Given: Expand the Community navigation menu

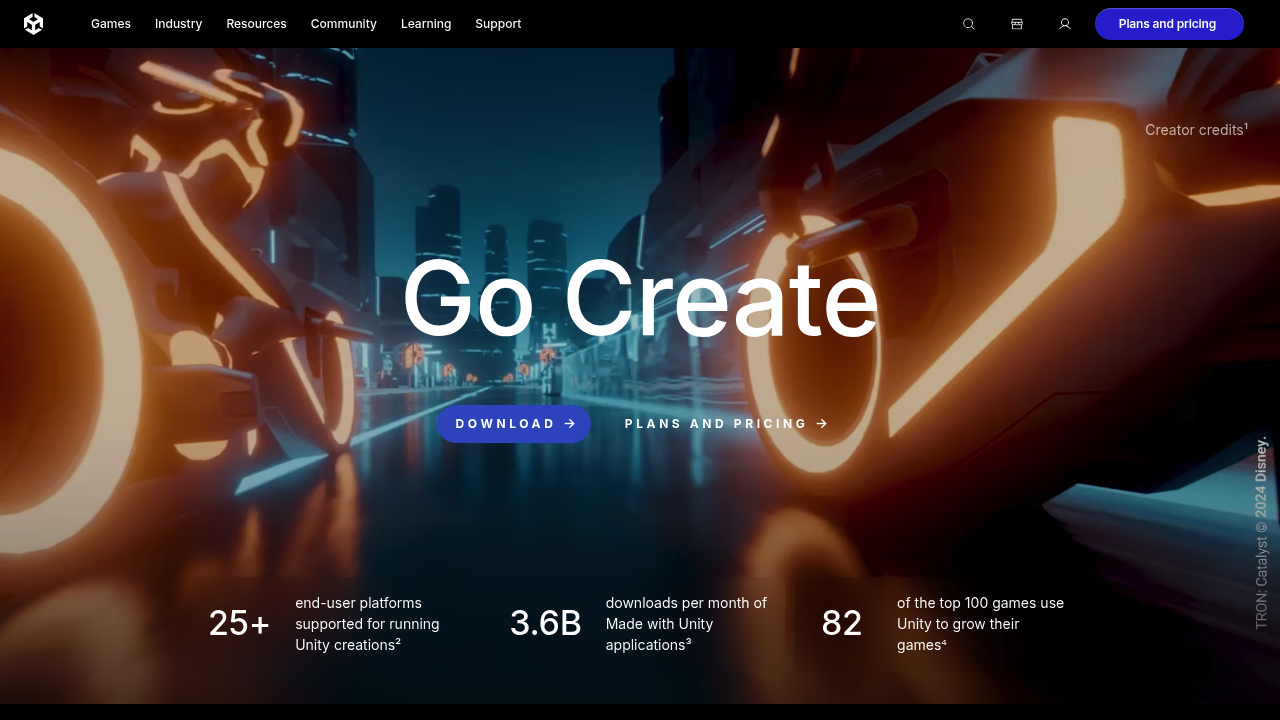Looking at the screenshot, I should (343, 24).
